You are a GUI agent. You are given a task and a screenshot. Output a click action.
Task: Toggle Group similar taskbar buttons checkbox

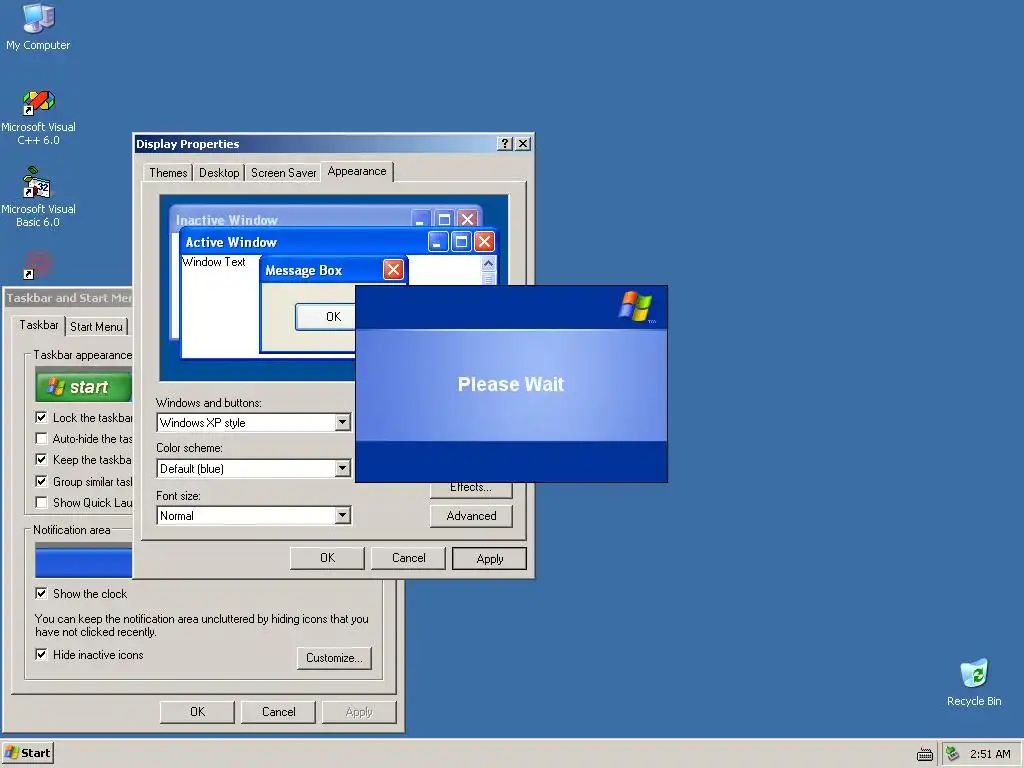41,481
